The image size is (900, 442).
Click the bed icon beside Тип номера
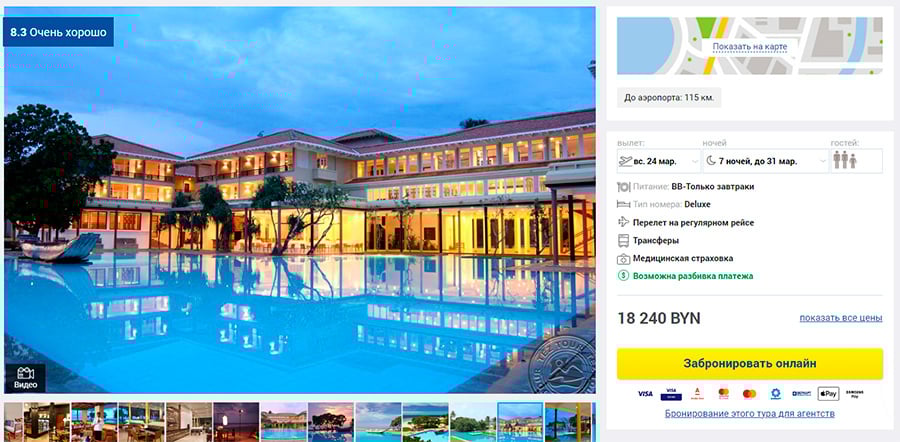[623, 204]
